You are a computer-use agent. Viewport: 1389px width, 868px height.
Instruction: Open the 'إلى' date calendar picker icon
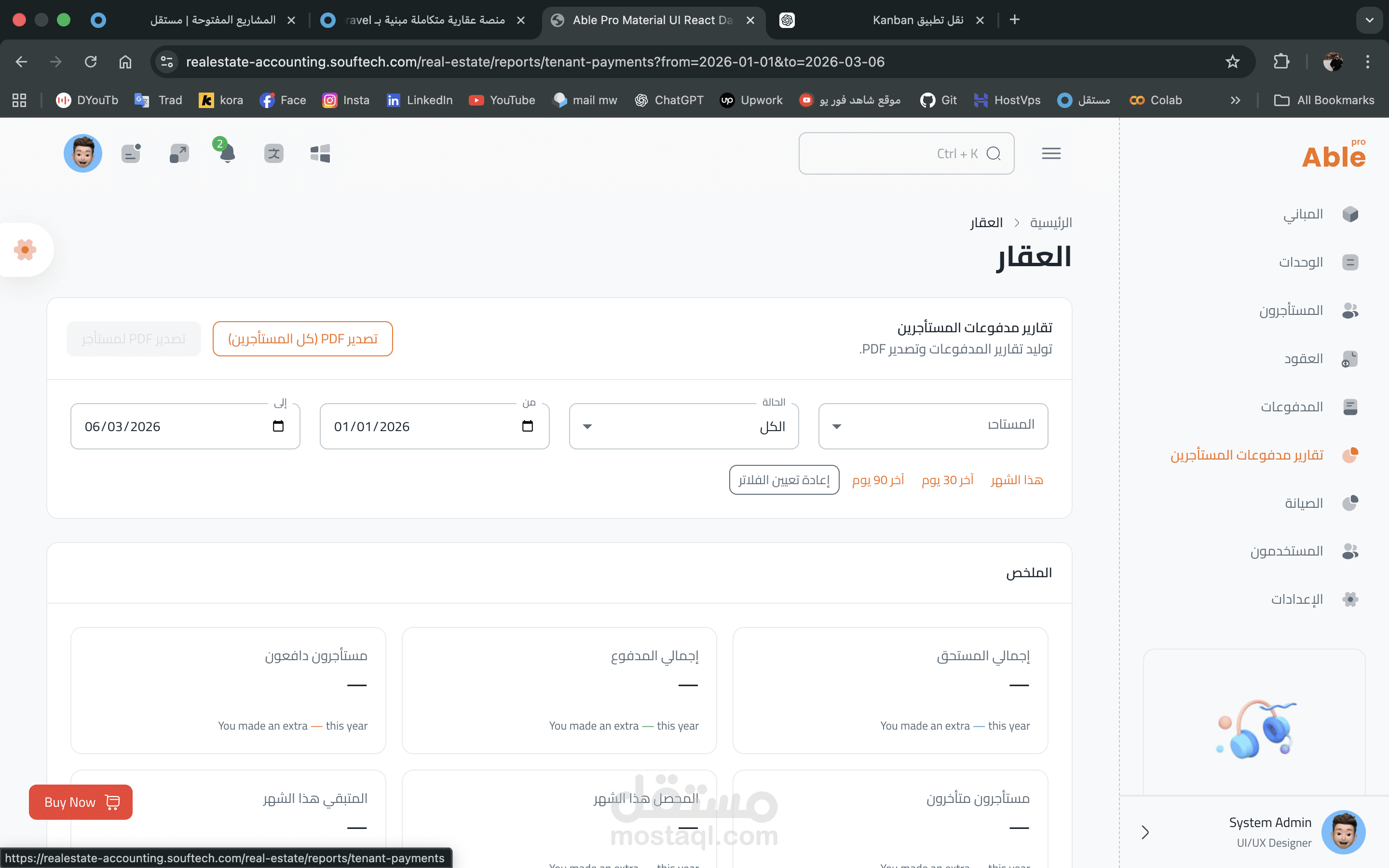(278, 426)
